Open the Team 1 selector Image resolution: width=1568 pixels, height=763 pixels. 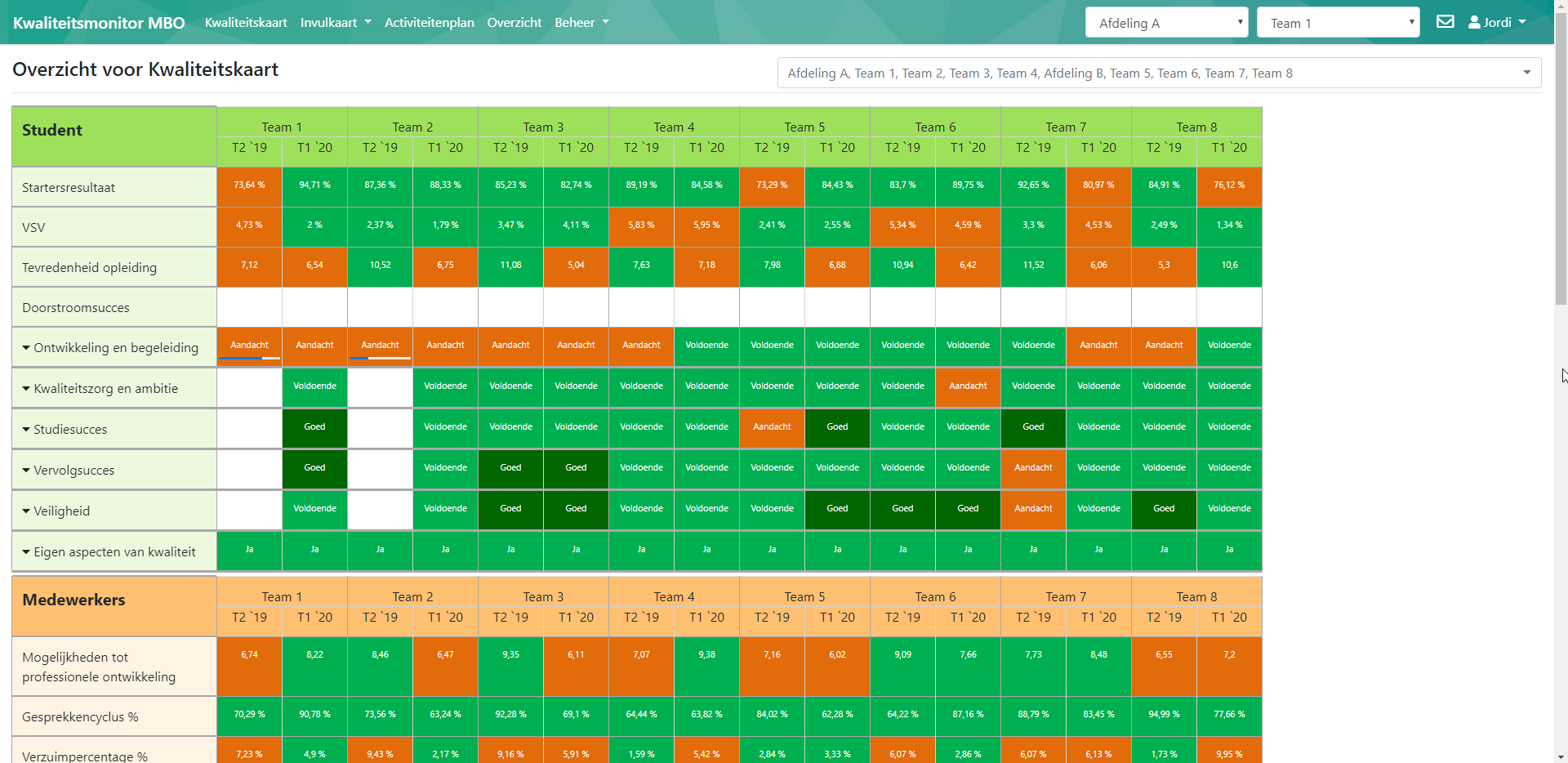click(x=1338, y=23)
